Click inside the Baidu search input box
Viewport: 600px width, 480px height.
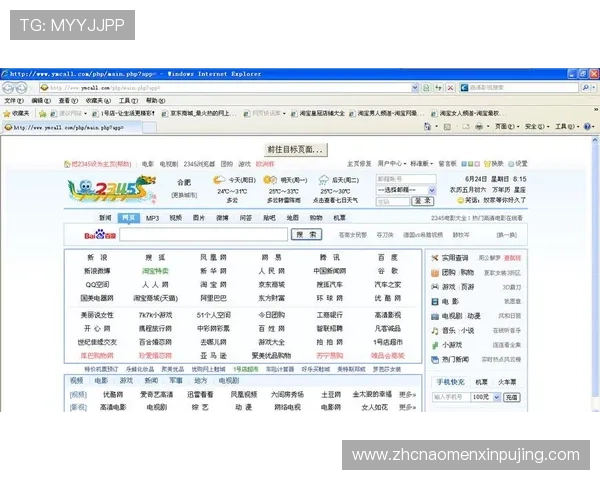pyautogui.click(x=204, y=234)
